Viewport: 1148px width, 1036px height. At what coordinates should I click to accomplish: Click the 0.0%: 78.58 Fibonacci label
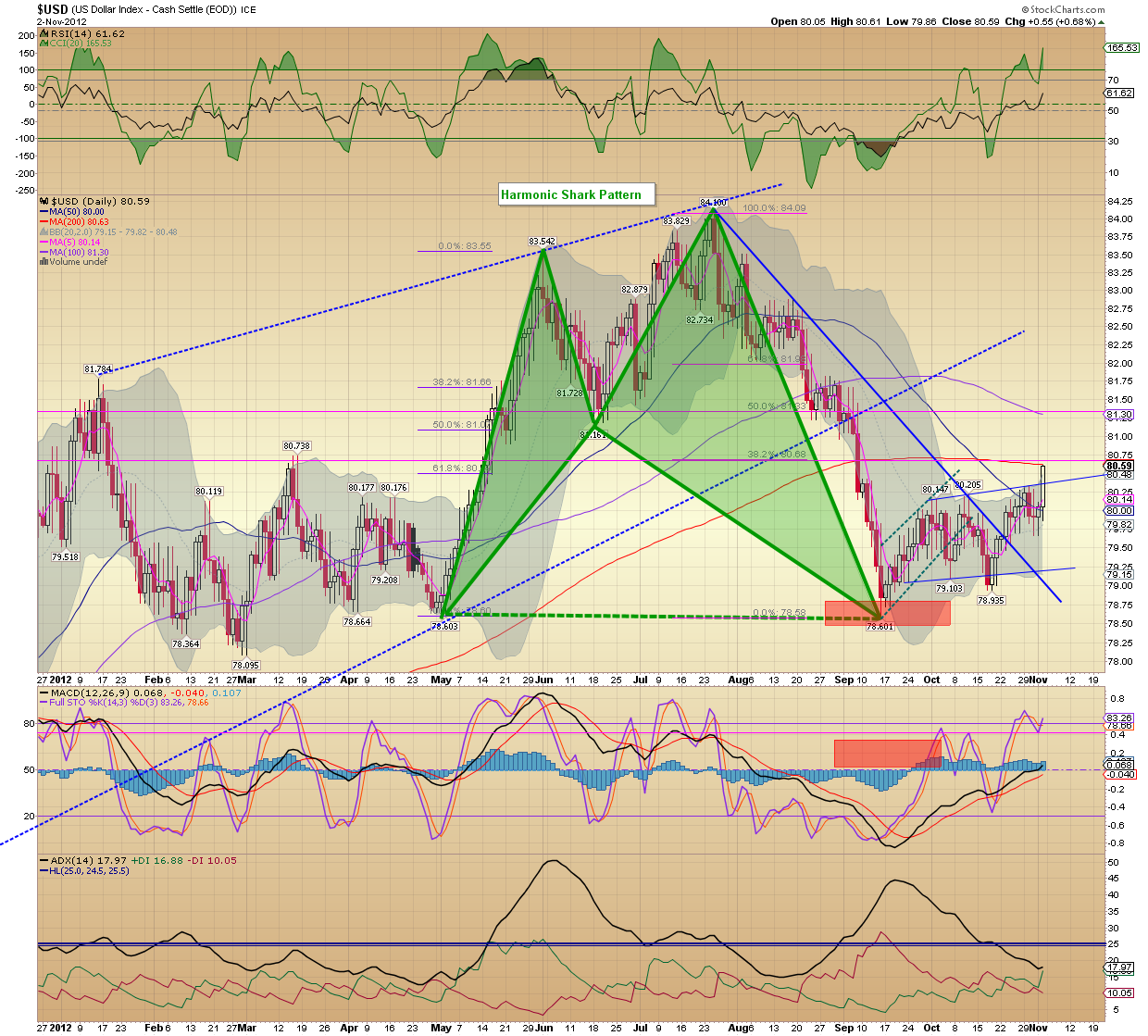779,613
